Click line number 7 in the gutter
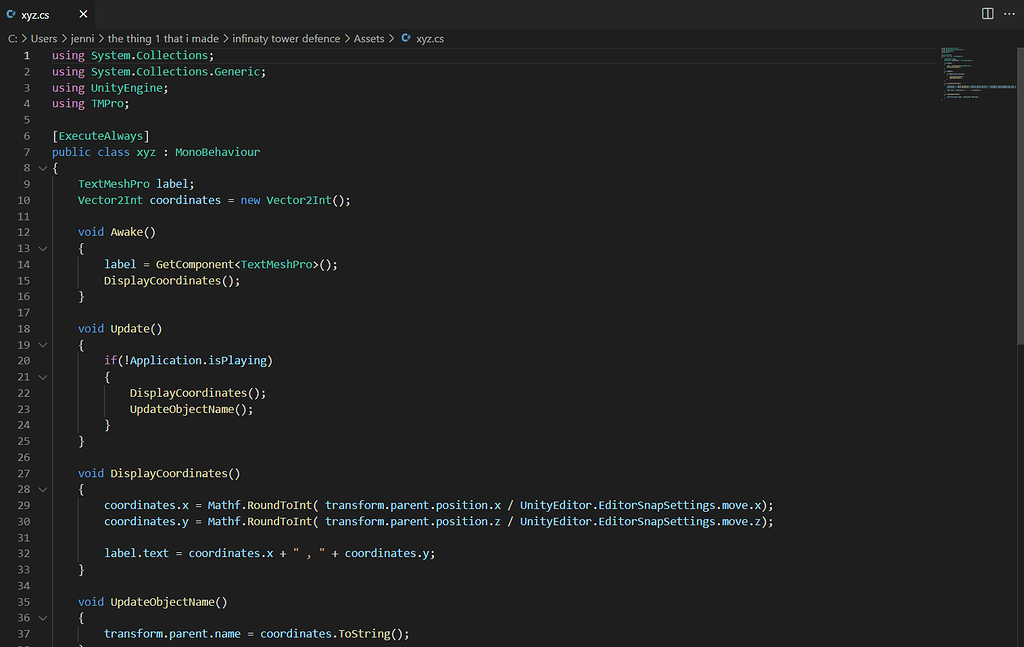This screenshot has width=1024, height=647. pyautogui.click(x=27, y=152)
